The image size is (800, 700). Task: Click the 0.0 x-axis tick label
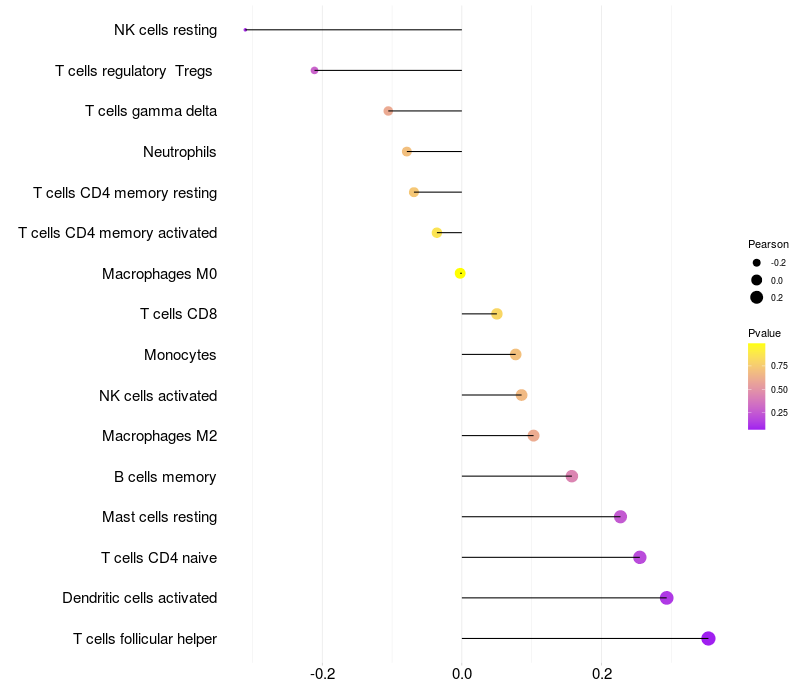click(462, 675)
